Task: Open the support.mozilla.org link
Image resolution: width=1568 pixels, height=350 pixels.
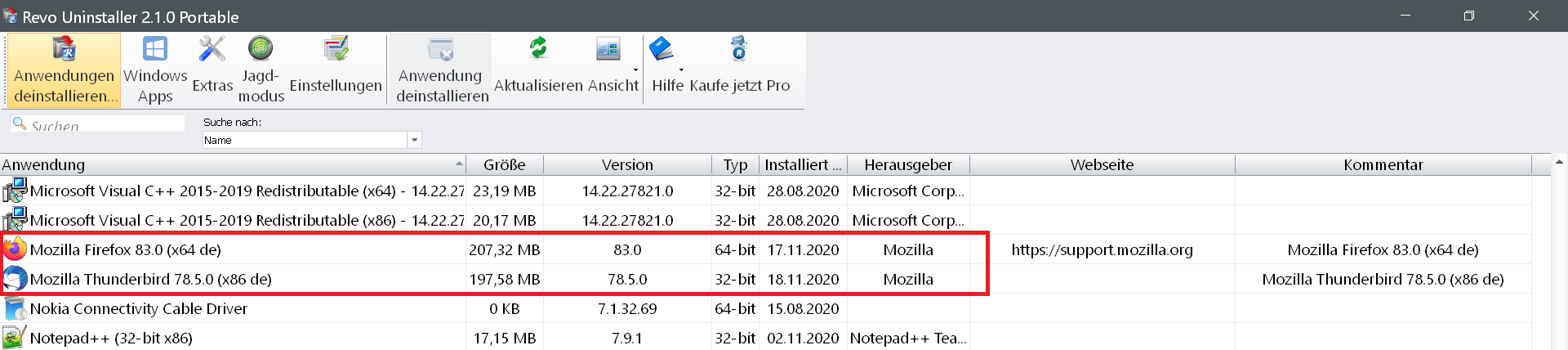Action: (1102, 249)
